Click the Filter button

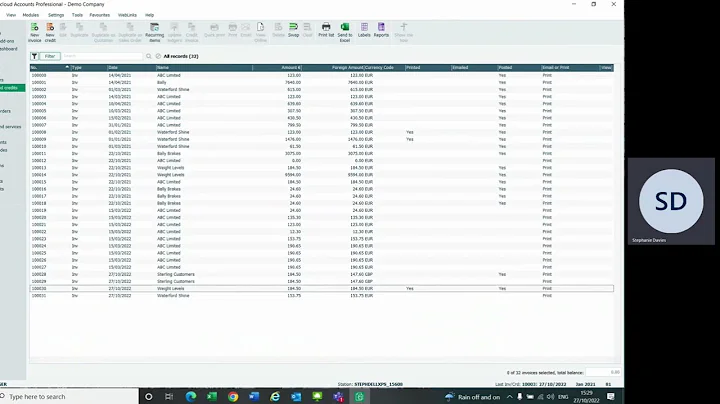click(50, 56)
